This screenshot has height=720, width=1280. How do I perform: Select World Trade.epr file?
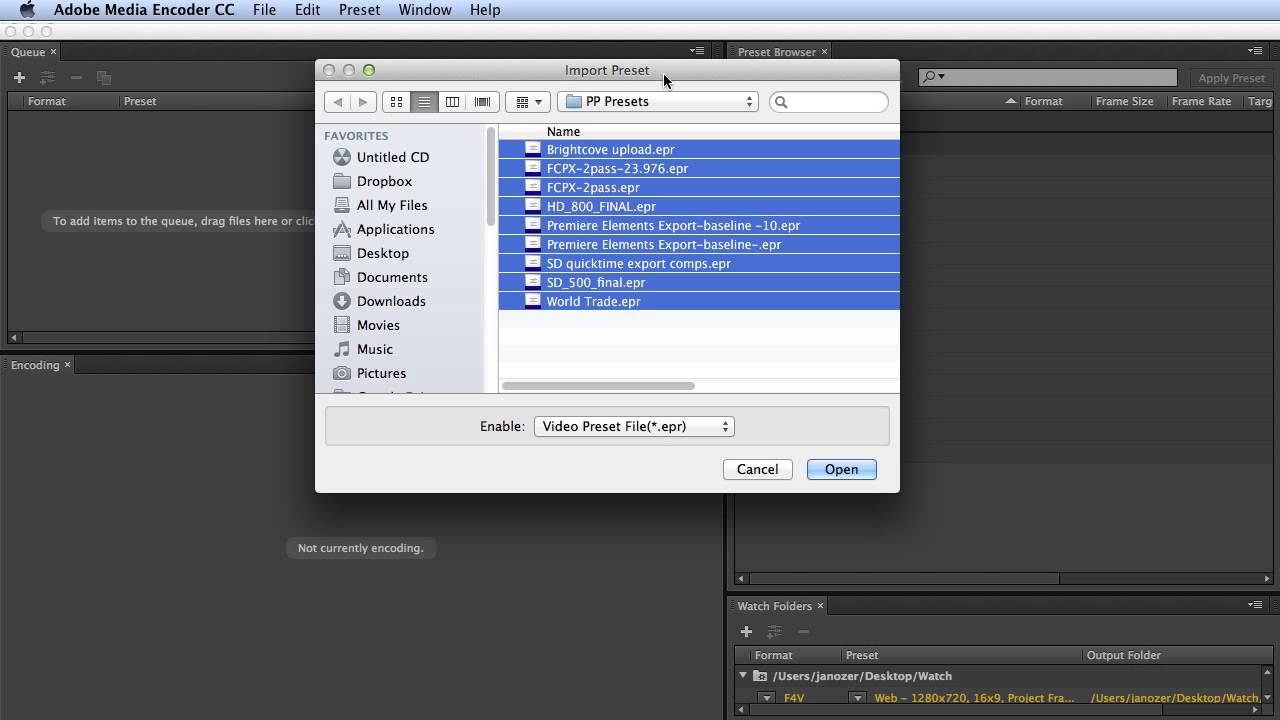pos(699,301)
